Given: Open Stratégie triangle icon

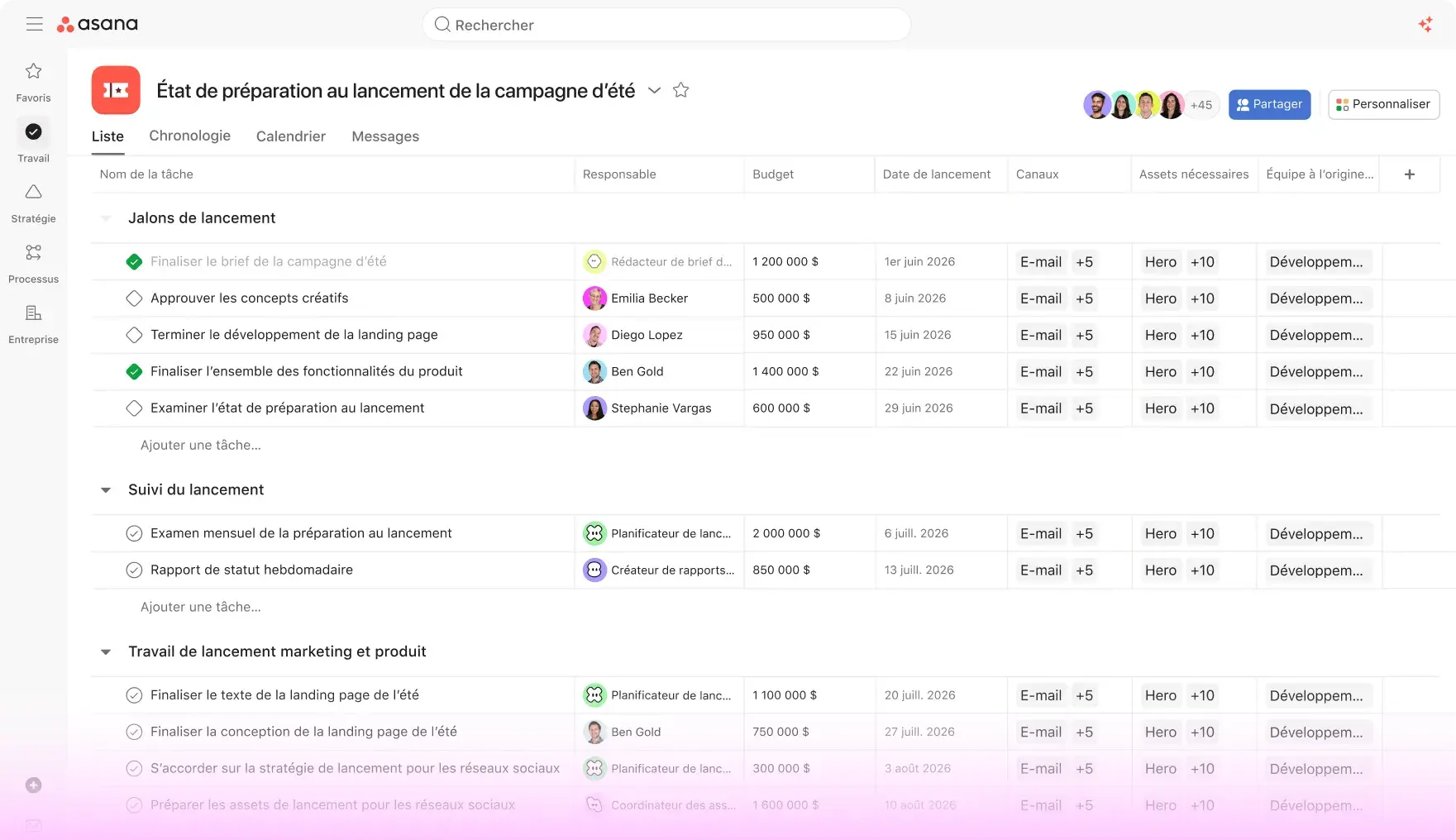Looking at the screenshot, I should click(33, 192).
